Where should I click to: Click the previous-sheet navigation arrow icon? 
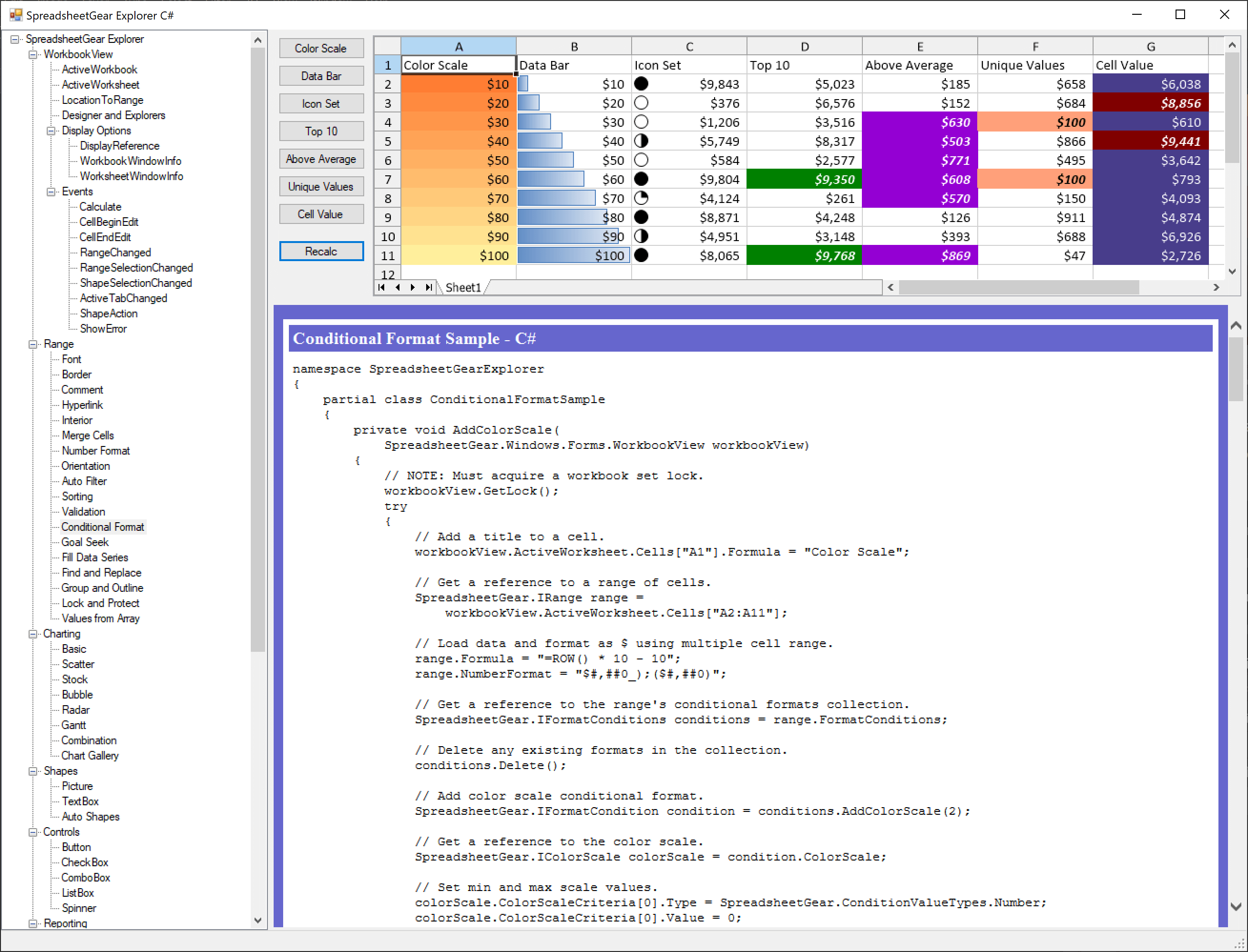(398, 287)
